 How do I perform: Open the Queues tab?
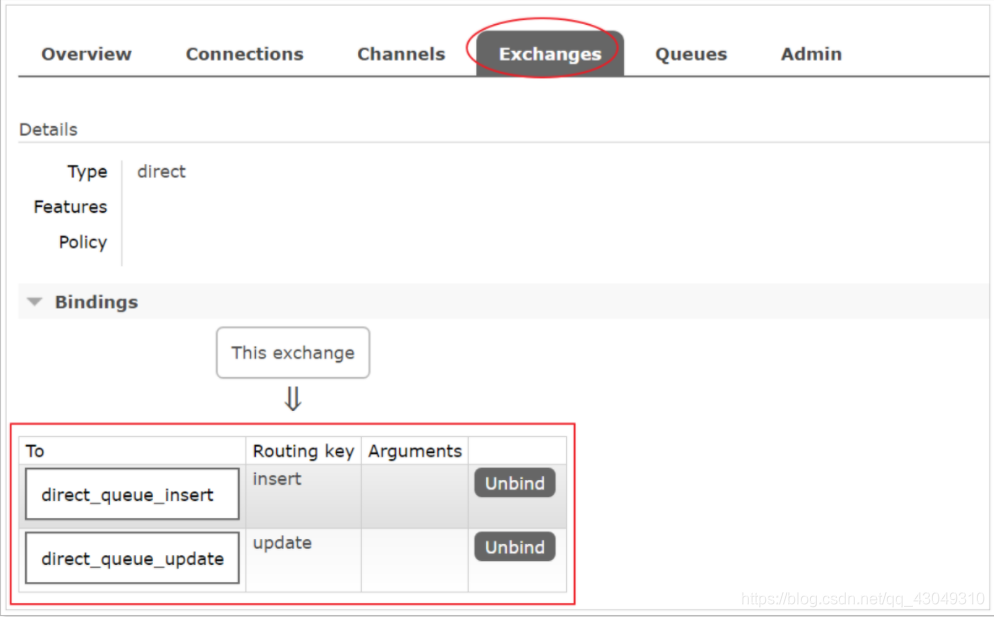691,55
